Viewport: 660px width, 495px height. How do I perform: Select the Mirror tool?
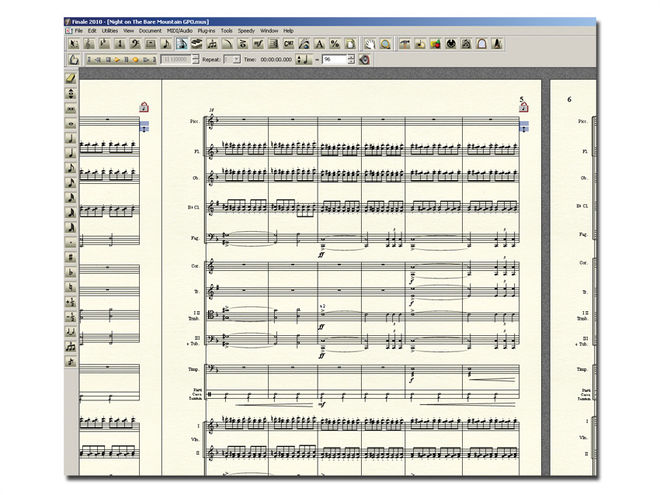pyautogui.click(x=482, y=44)
